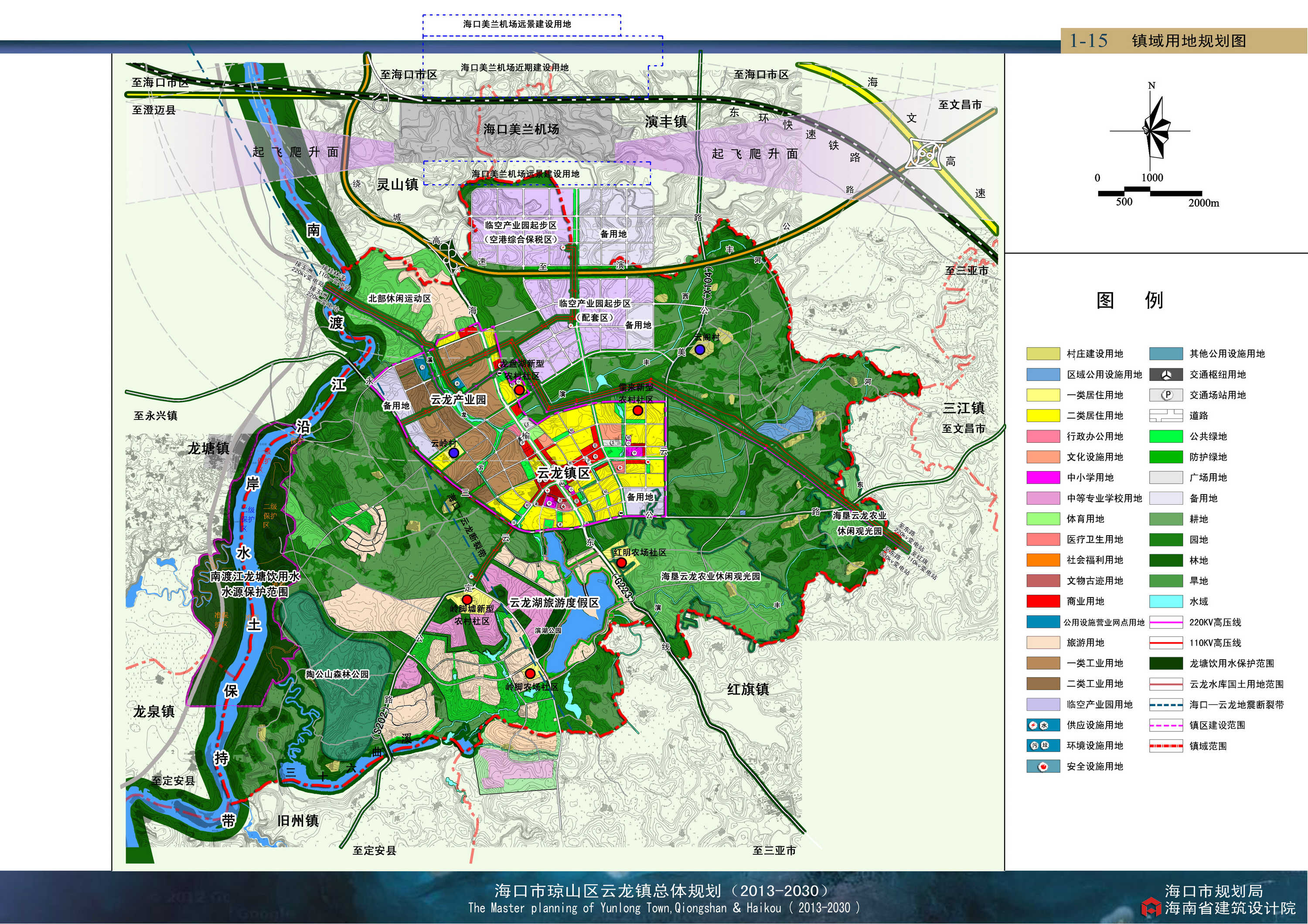The image size is (1308, 924).
Task: Click the 云龙镇区 label
Action: [x=563, y=473]
